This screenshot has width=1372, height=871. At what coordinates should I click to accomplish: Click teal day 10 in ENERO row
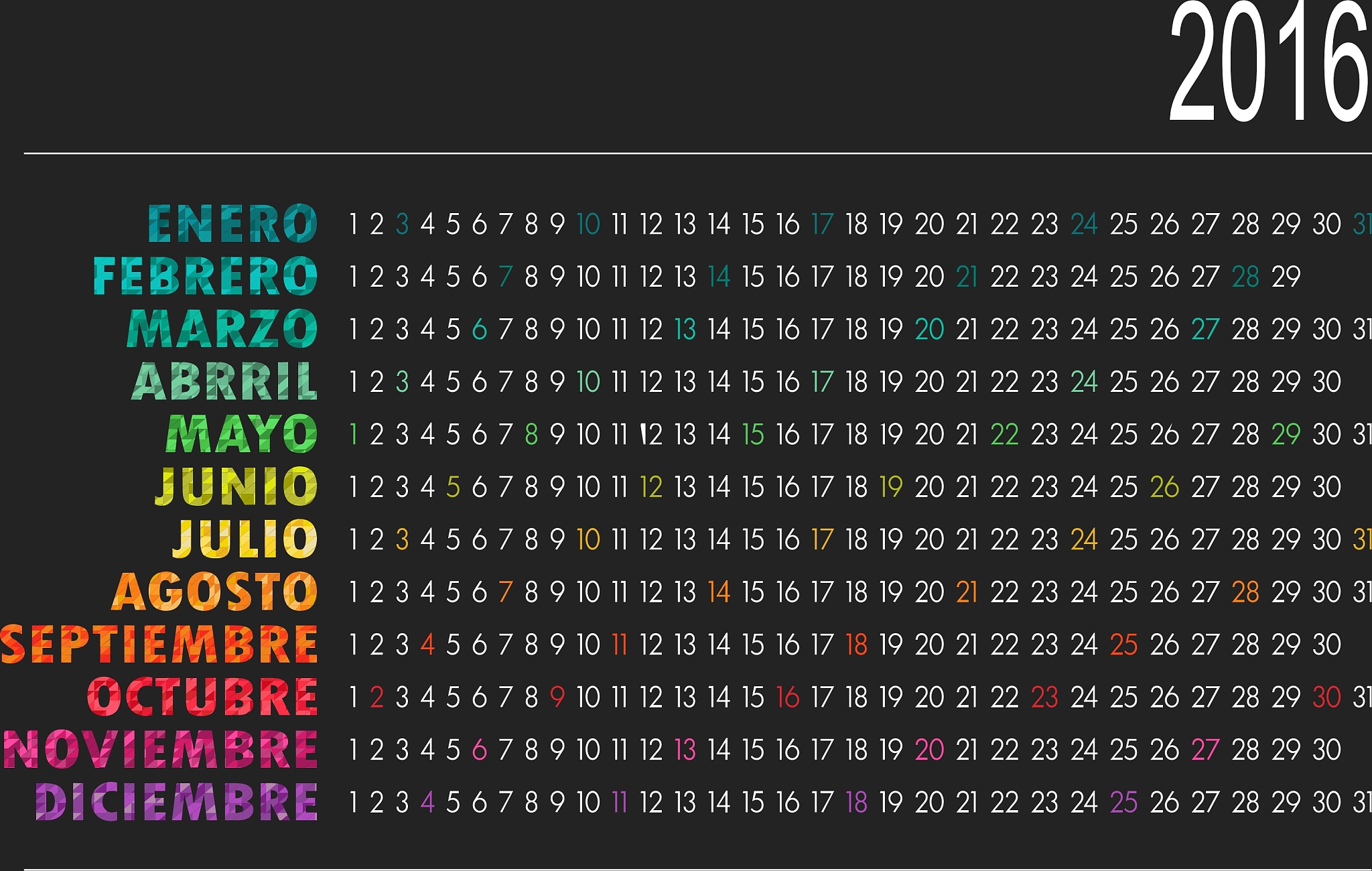point(588,224)
